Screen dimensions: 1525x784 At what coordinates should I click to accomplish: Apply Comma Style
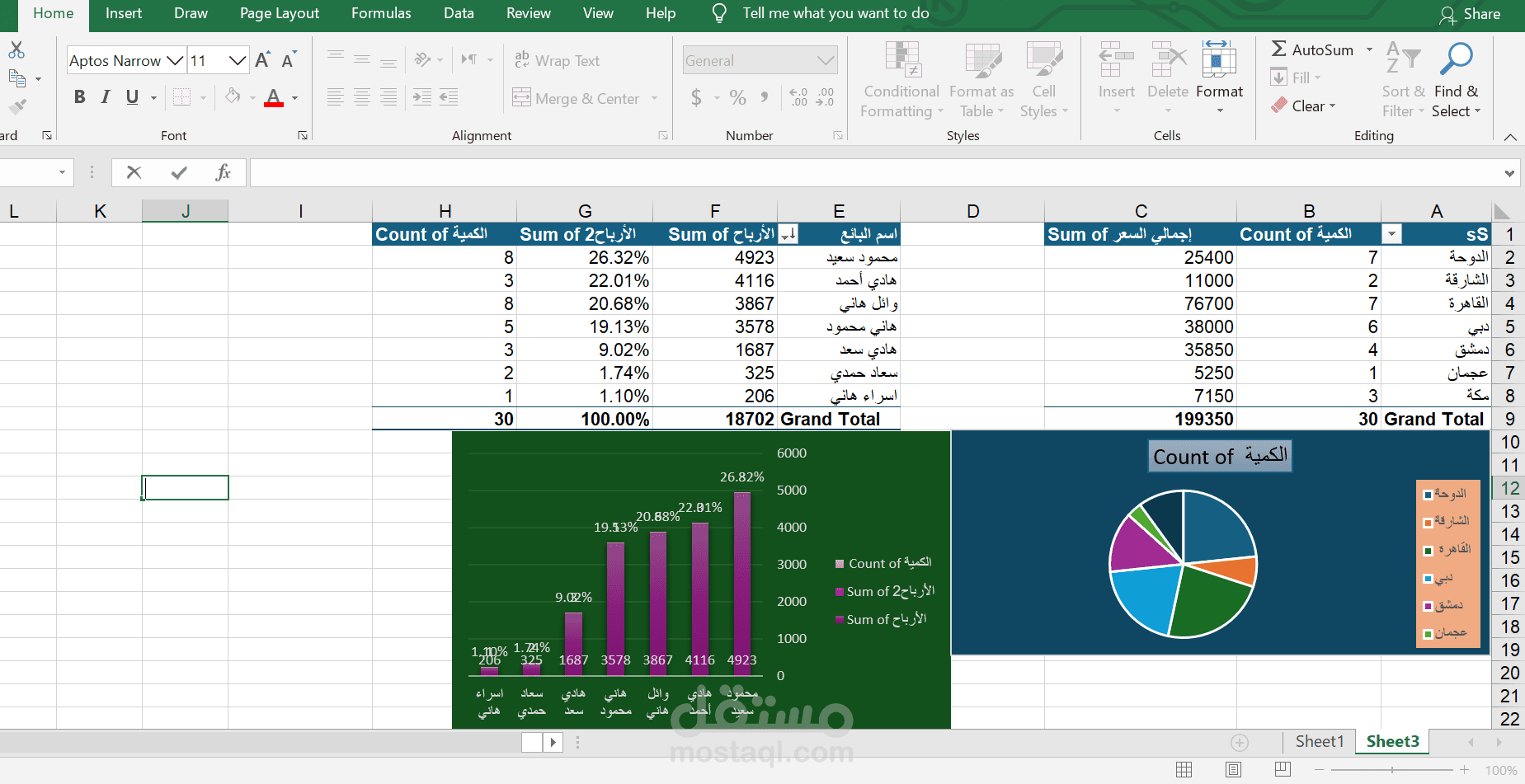click(x=765, y=97)
